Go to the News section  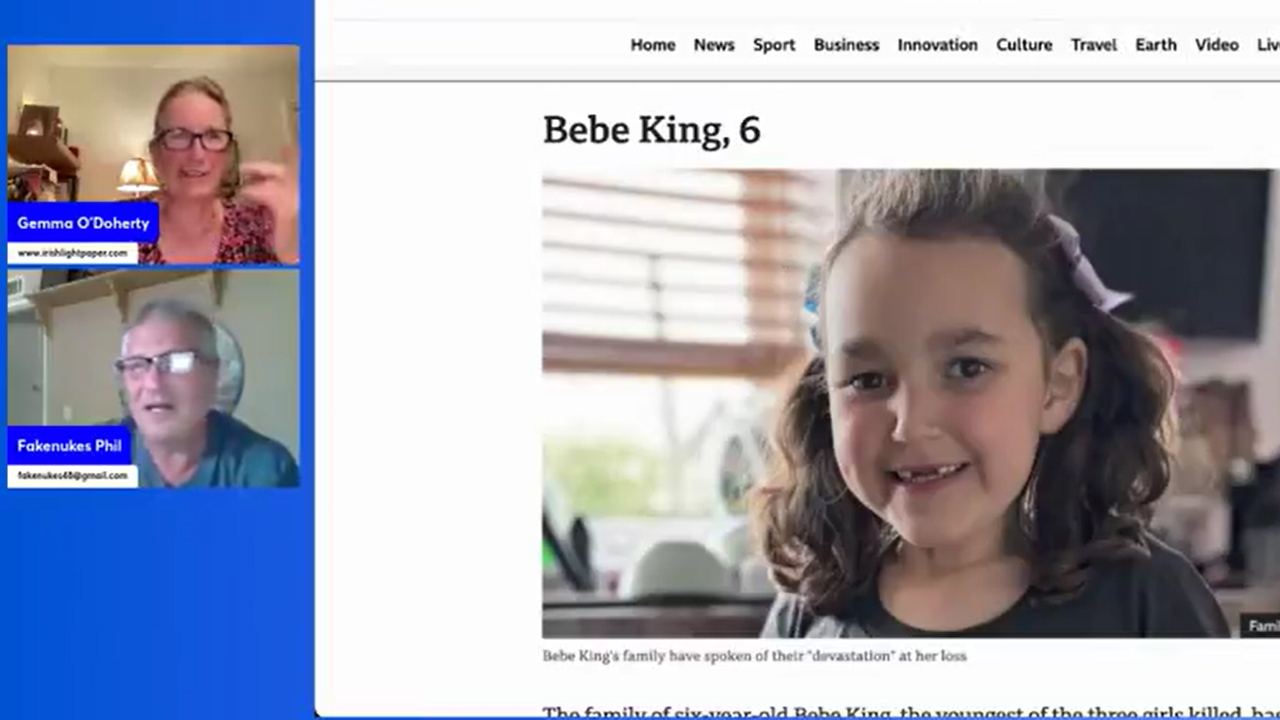pyautogui.click(x=714, y=45)
